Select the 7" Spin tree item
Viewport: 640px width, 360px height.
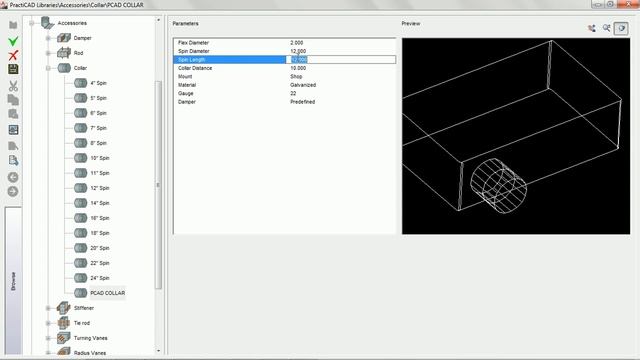(98, 128)
